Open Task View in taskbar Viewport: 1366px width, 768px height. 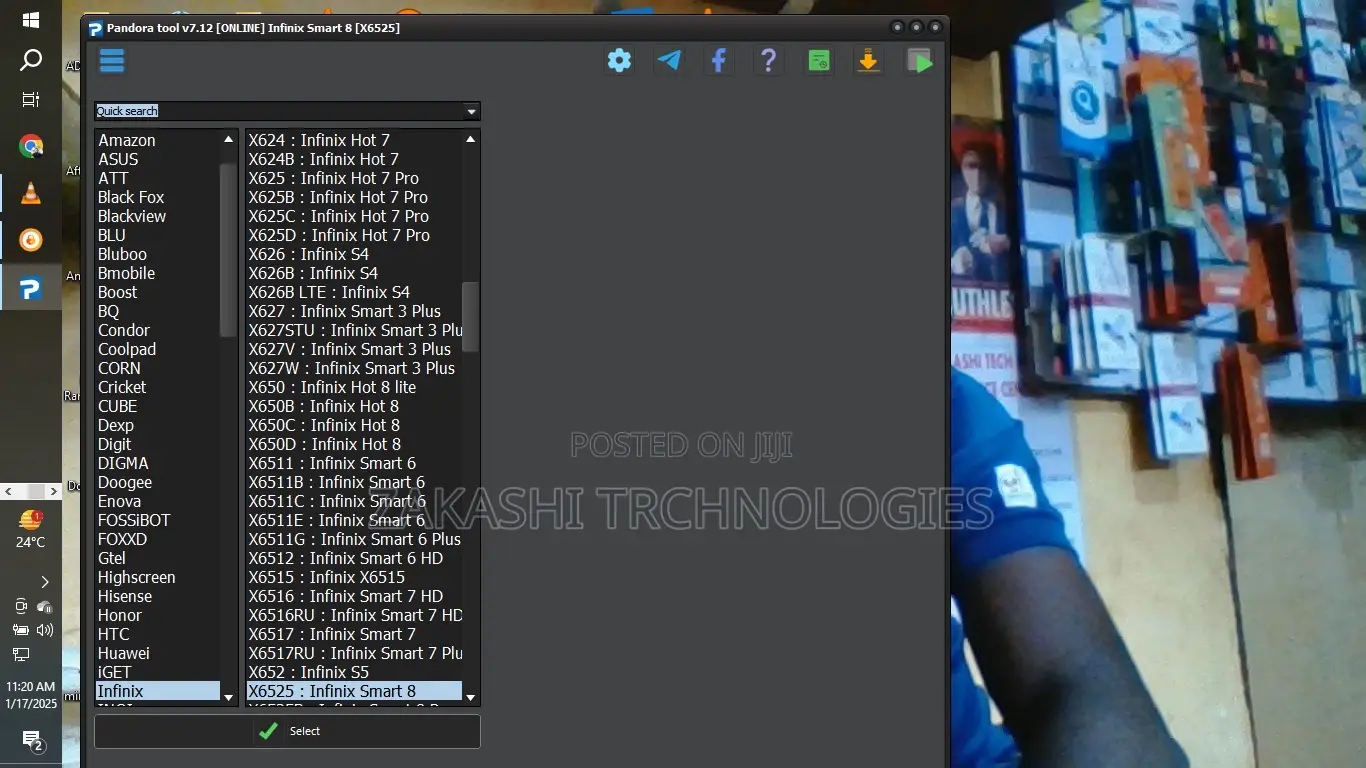(31, 100)
